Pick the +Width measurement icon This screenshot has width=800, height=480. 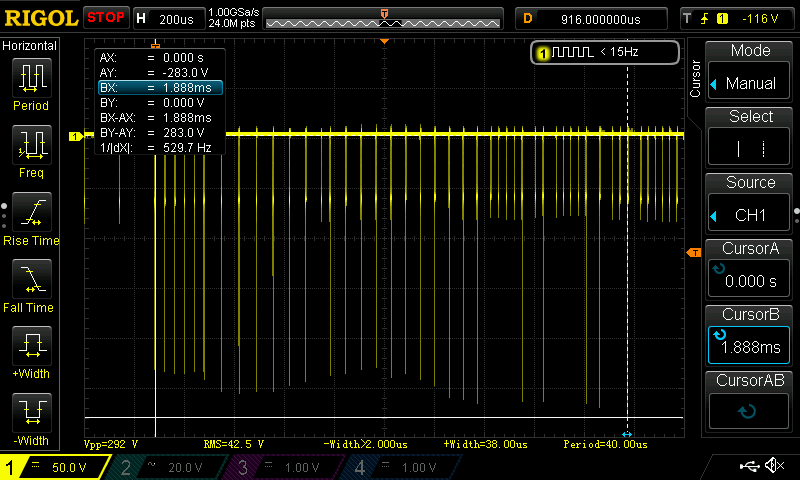pyautogui.click(x=30, y=352)
